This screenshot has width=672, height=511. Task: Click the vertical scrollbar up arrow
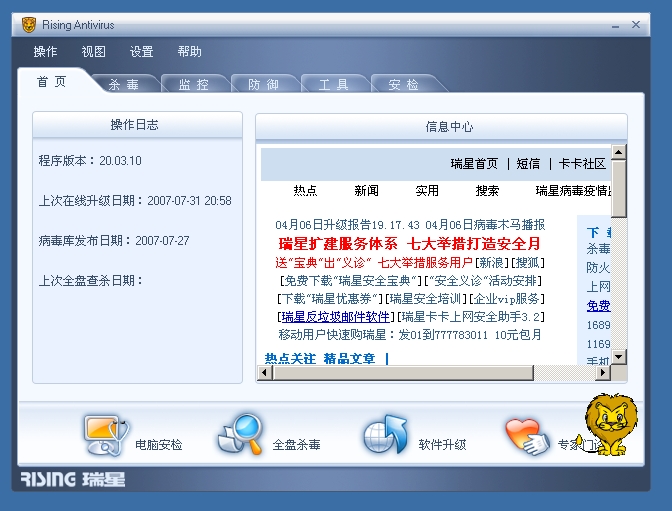[x=619, y=152]
